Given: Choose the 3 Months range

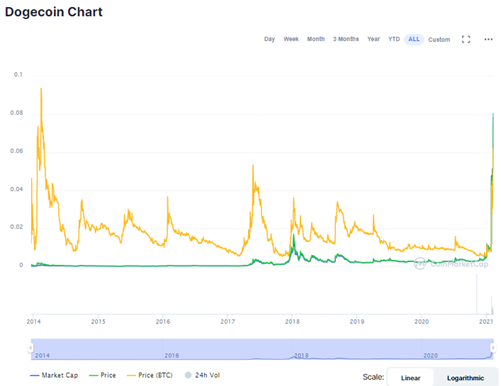Looking at the screenshot, I should coord(346,39).
